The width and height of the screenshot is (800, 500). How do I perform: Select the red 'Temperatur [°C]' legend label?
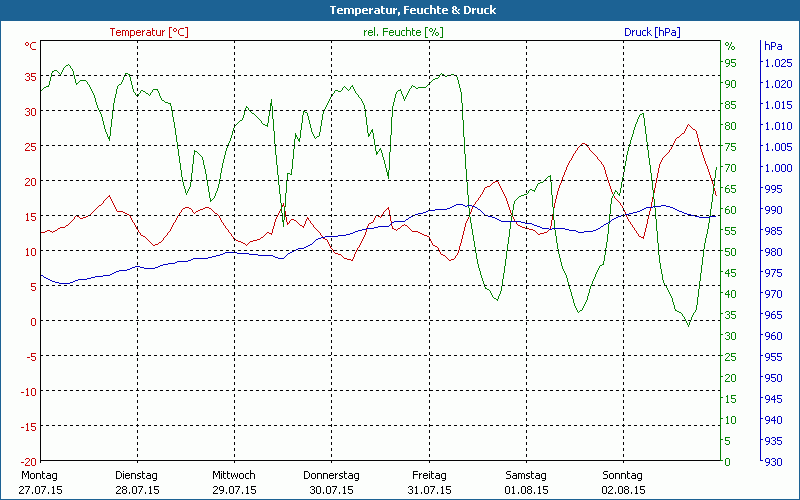[x=149, y=32]
